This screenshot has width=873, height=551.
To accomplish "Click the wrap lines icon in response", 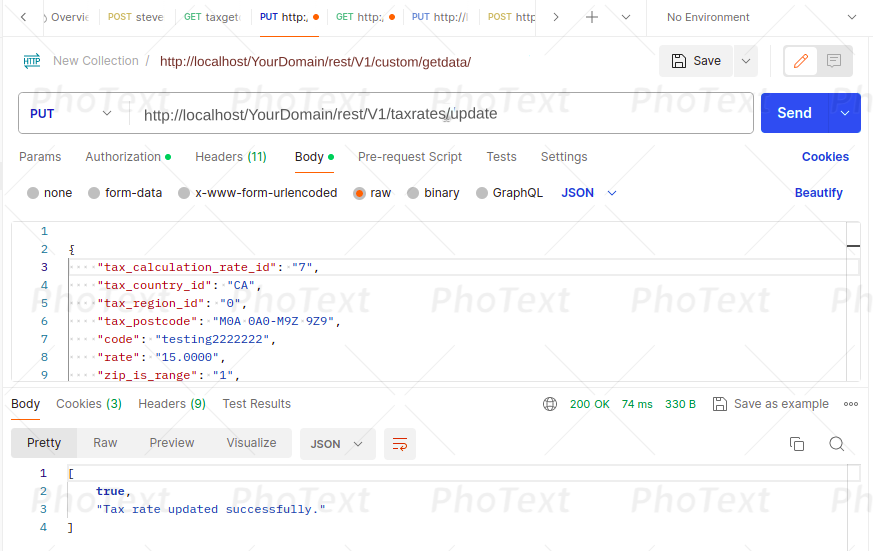I will tap(400, 444).
